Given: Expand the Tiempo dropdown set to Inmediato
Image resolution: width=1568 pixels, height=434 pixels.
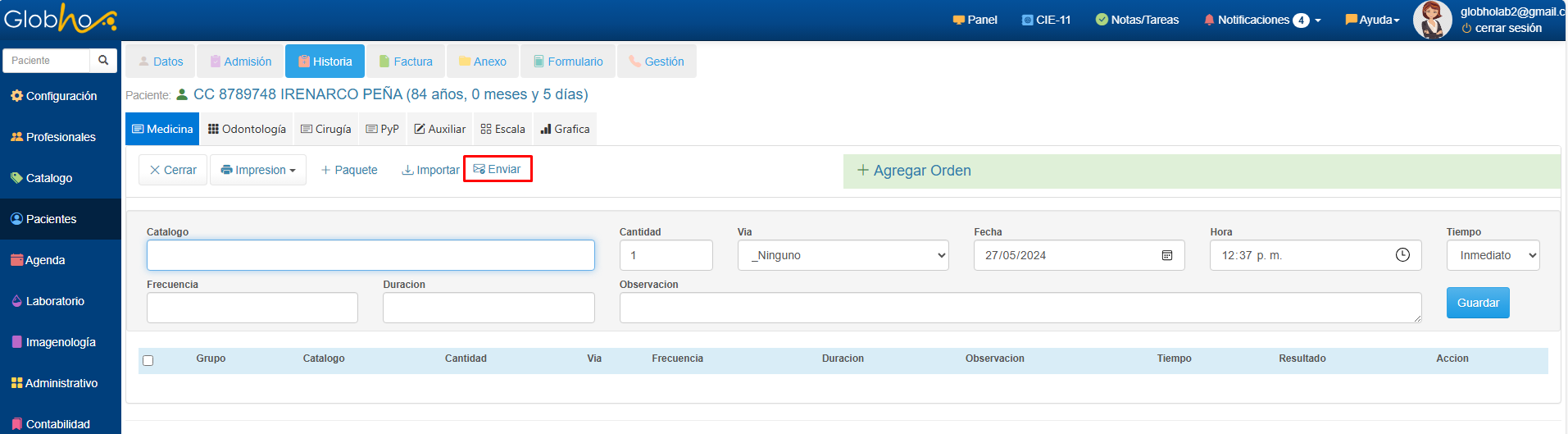Looking at the screenshot, I should coord(1492,255).
